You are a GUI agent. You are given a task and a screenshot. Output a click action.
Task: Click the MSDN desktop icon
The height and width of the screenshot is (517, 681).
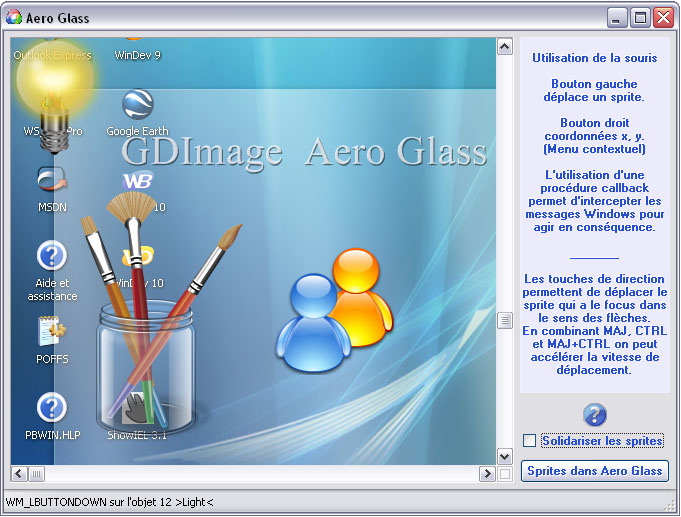[x=52, y=179]
